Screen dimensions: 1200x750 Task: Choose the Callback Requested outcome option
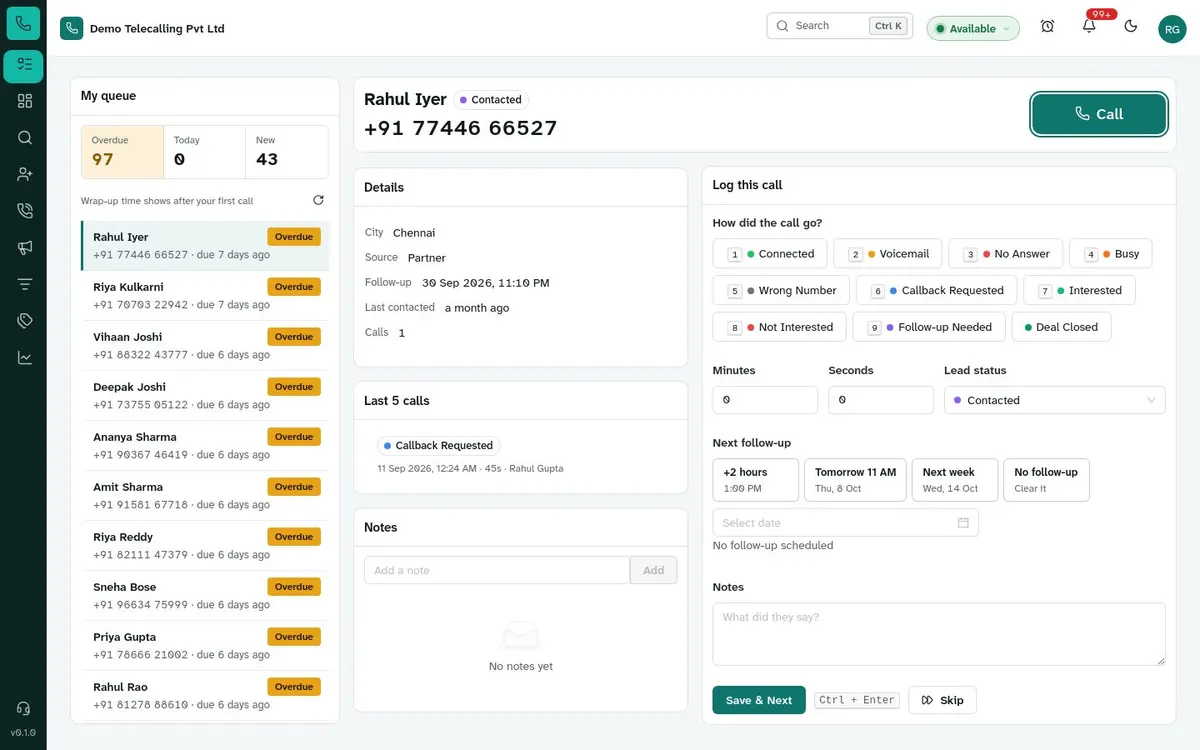[x=936, y=291]
